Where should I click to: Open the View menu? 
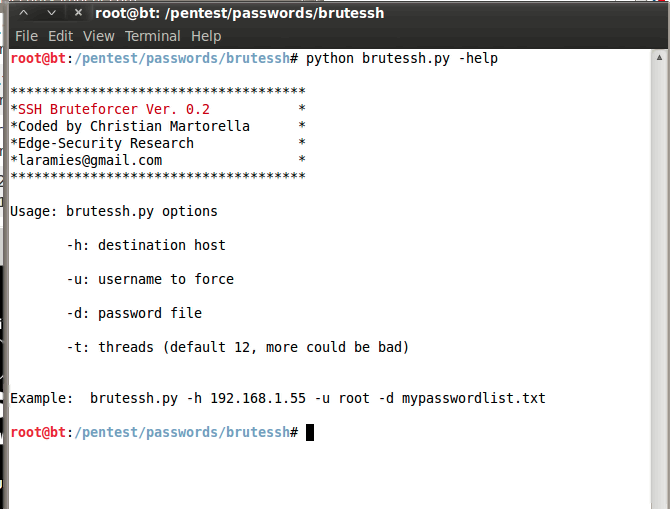(x=99, y=36)
